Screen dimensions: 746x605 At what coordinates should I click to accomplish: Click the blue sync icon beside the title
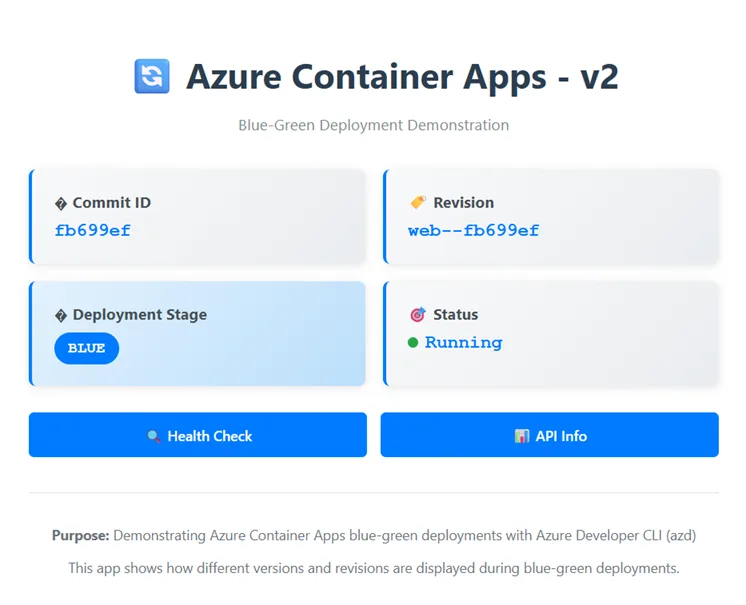[152, 76]
